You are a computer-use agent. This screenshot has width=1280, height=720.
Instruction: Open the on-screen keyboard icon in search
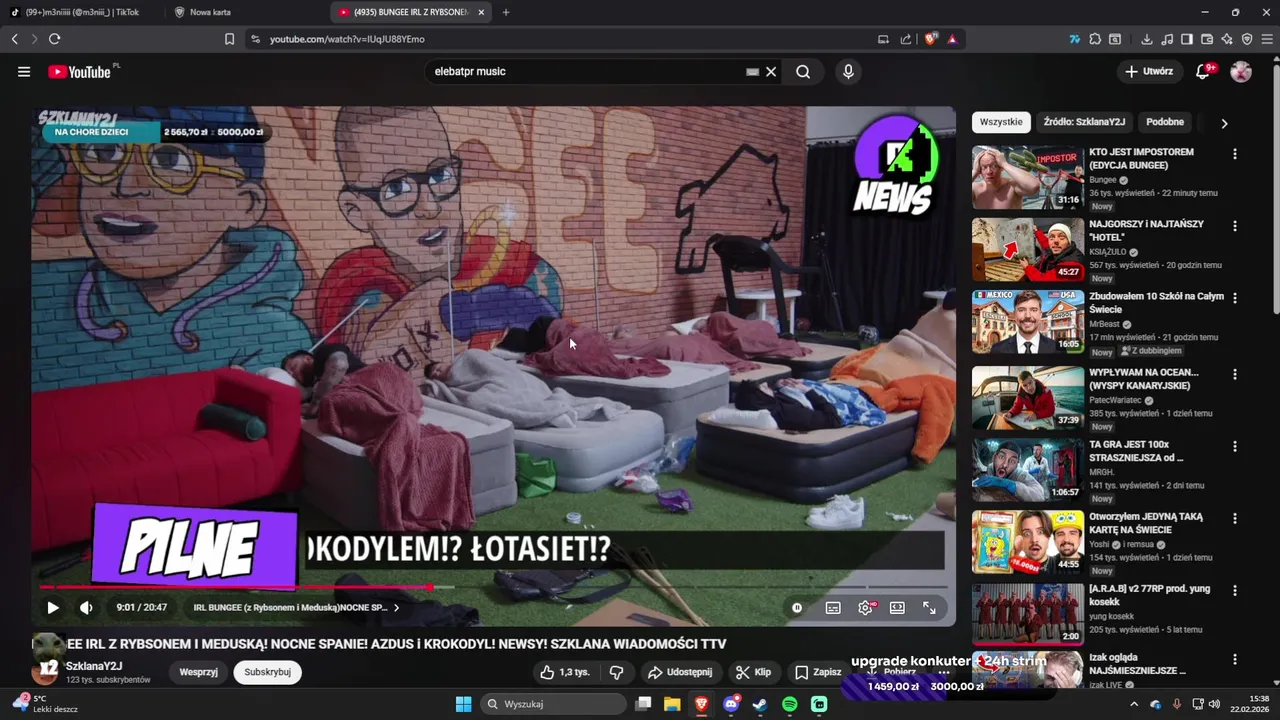point(752,72)
